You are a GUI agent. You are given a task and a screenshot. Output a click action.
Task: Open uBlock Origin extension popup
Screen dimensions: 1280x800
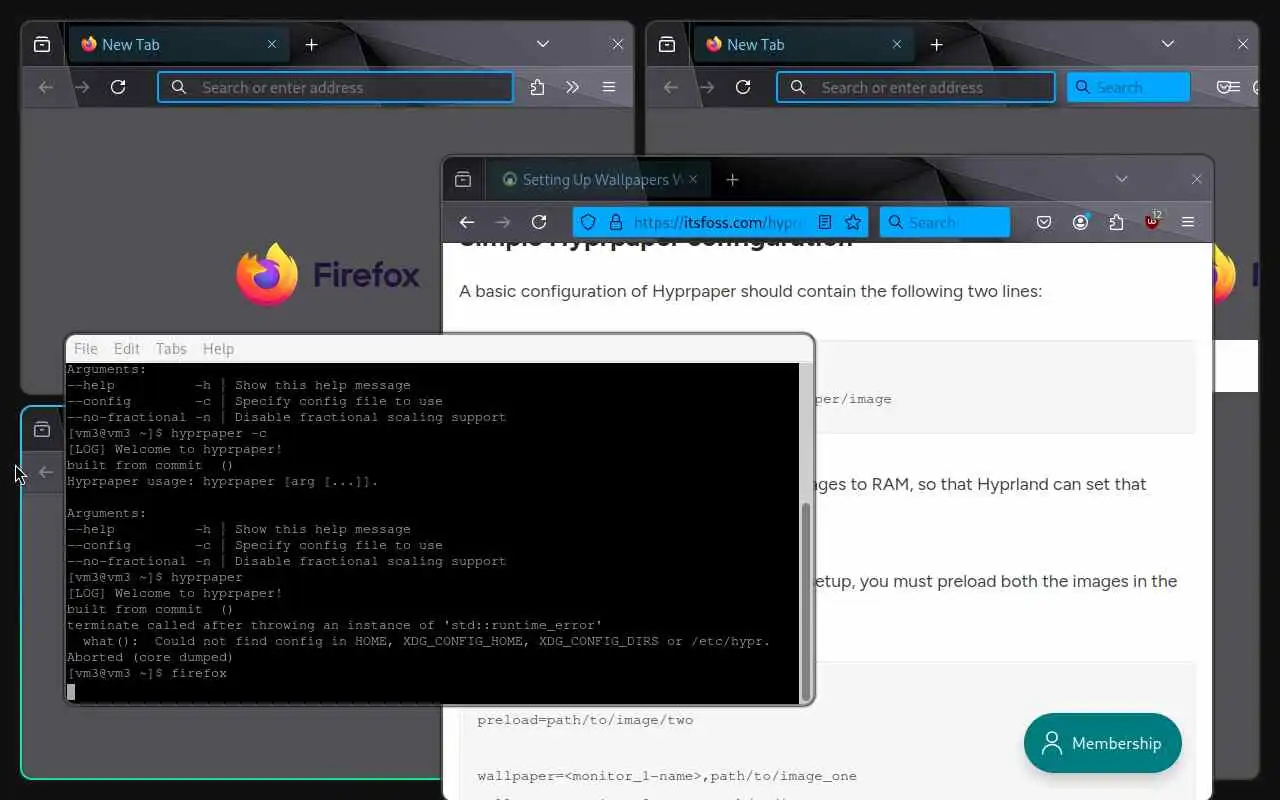(1152, 221)
